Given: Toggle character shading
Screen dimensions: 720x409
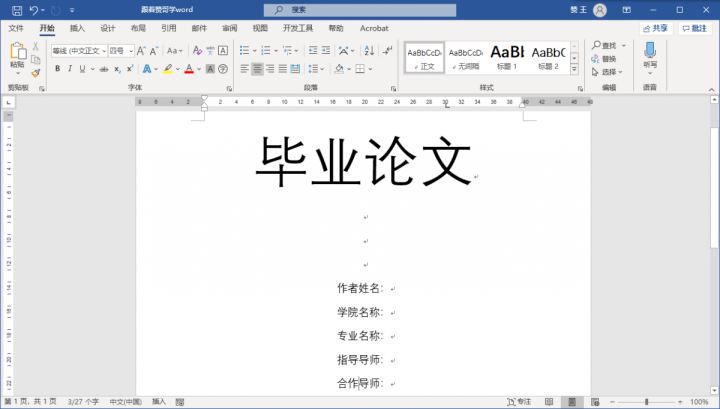Looking at the screenshot, I should click(x=210, y=69).
